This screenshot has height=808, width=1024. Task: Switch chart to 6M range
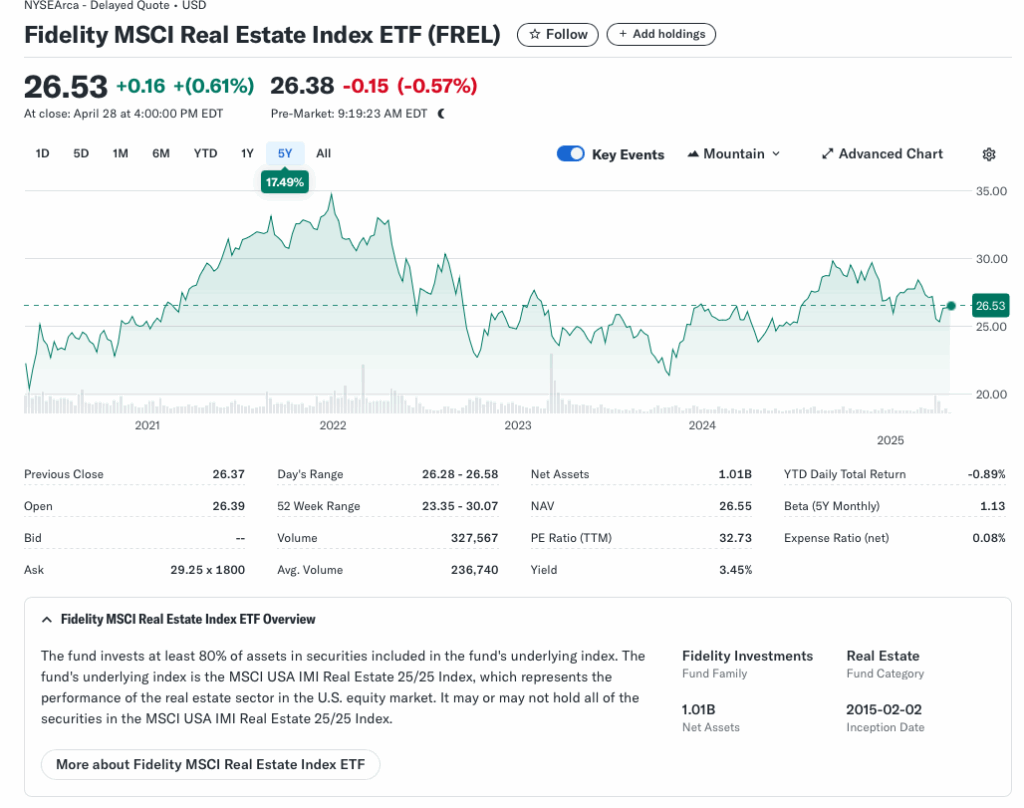161,154
